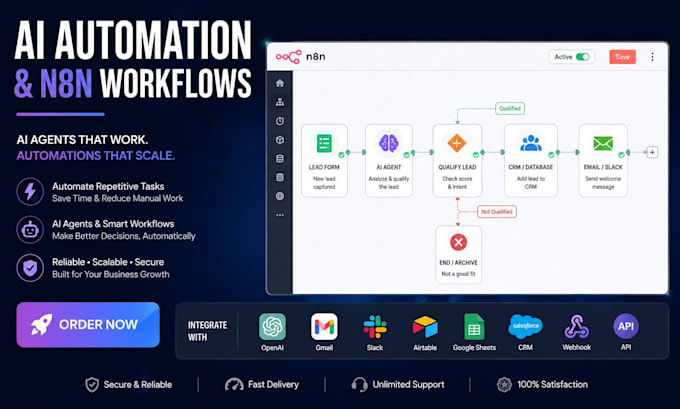The width and height of the screenshot is (680, 409).
Task: Click the plus add-node button
Action: click(652, 152)
